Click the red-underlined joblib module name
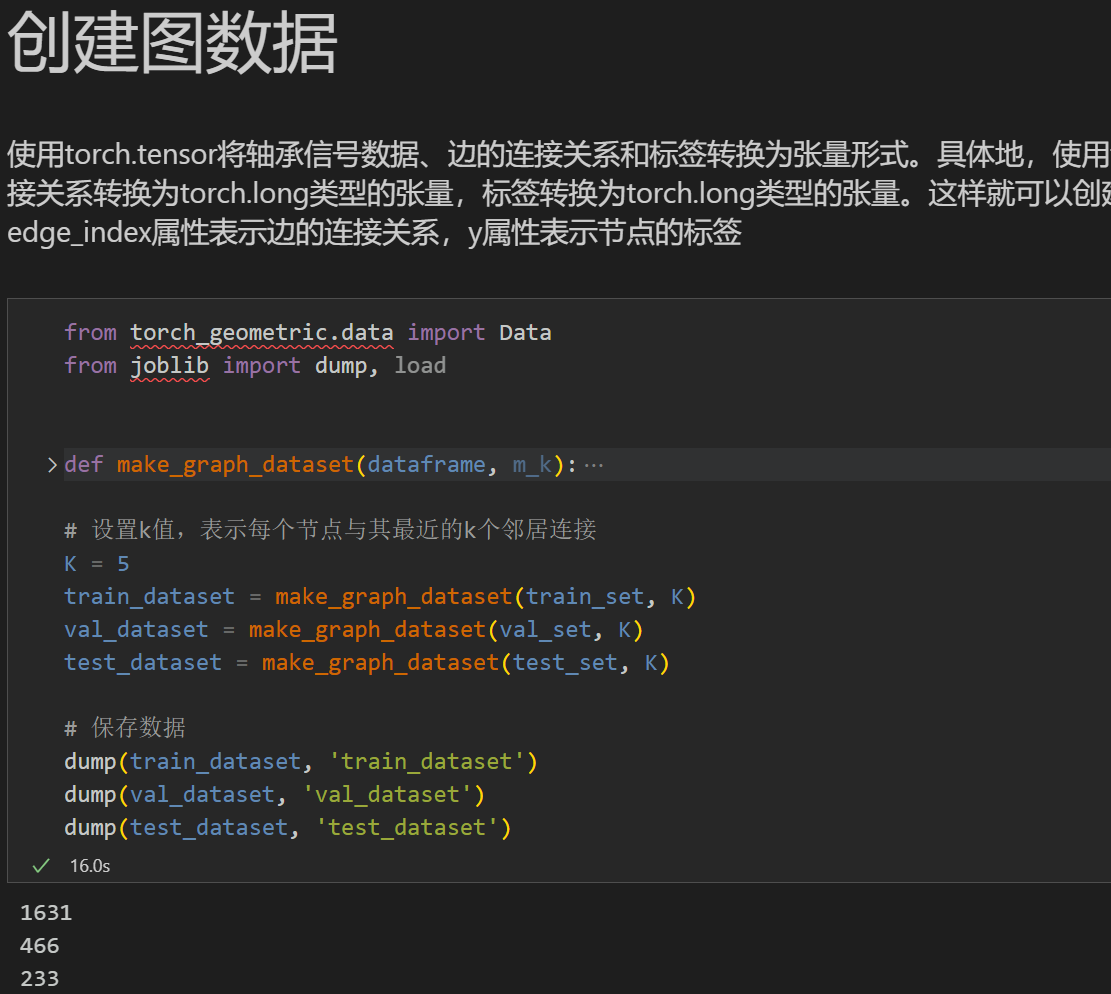This screenshot has width=1111, height=994. pyautogui.click(x=170, y=365)
